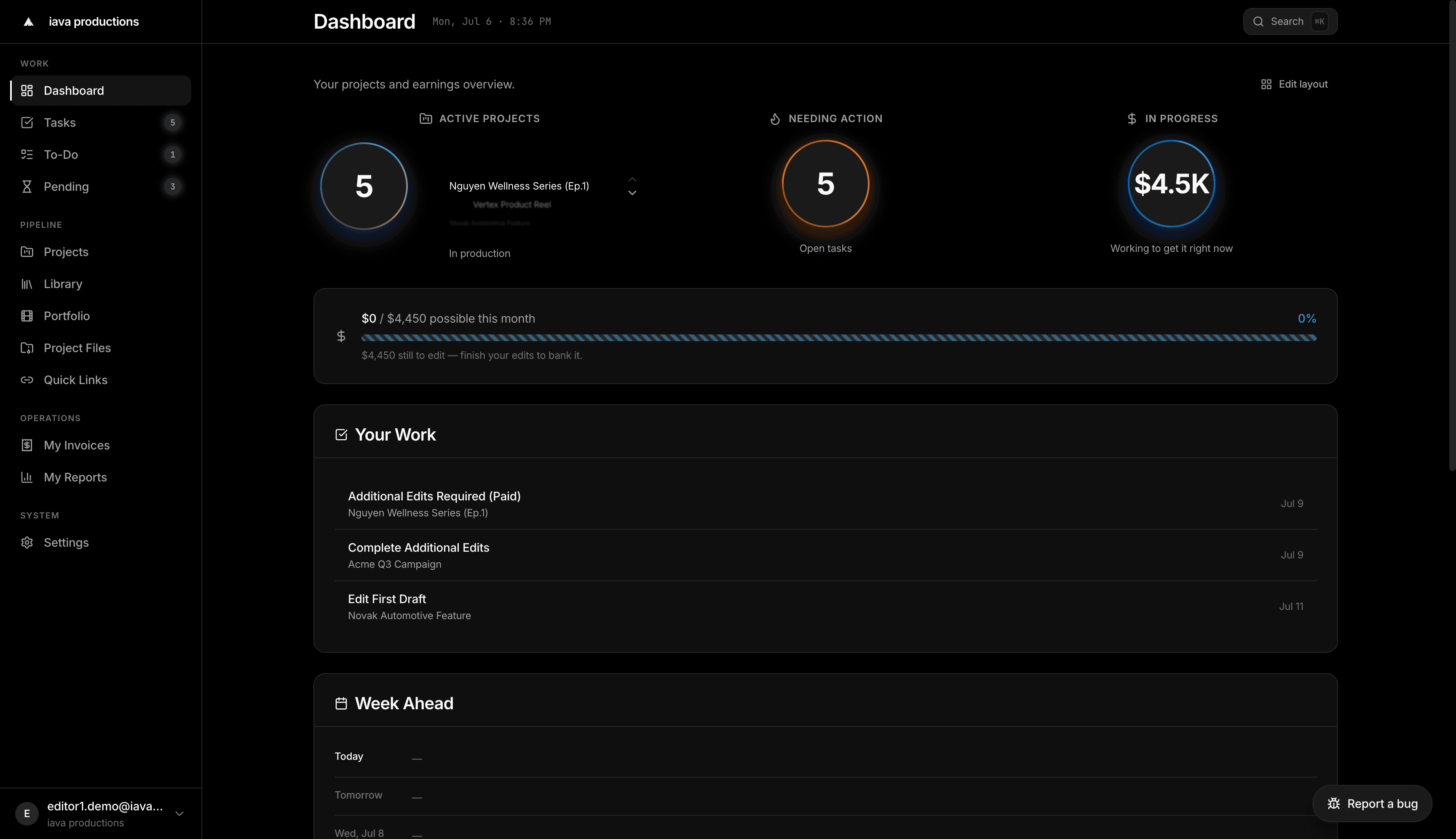This screenshot has height=839, width=1456.
Task: Click the Settings gear icon
Action: pyautogui.click(x=27, y=542)
